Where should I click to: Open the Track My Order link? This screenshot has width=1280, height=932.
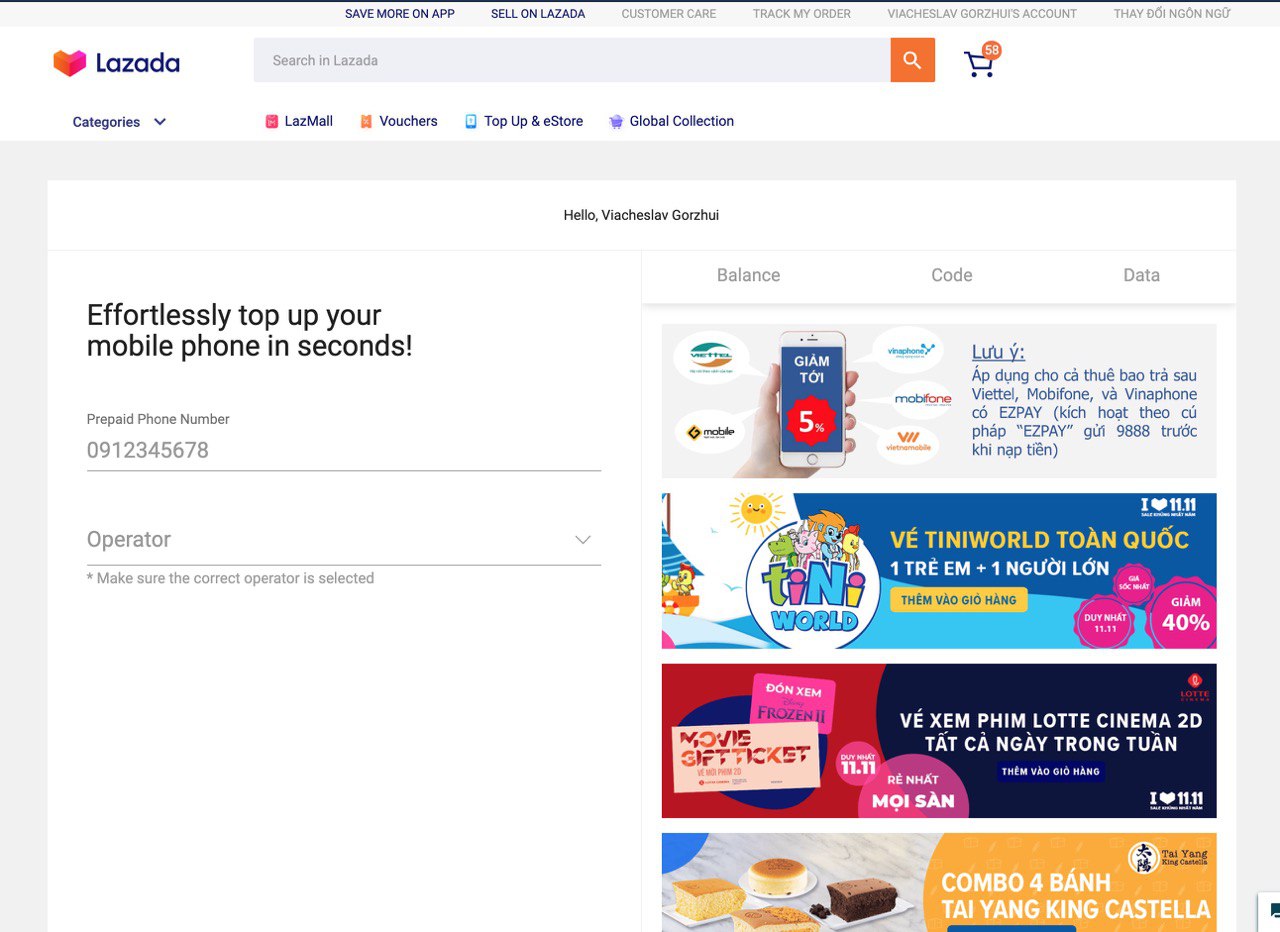click(x=802, y=14)
